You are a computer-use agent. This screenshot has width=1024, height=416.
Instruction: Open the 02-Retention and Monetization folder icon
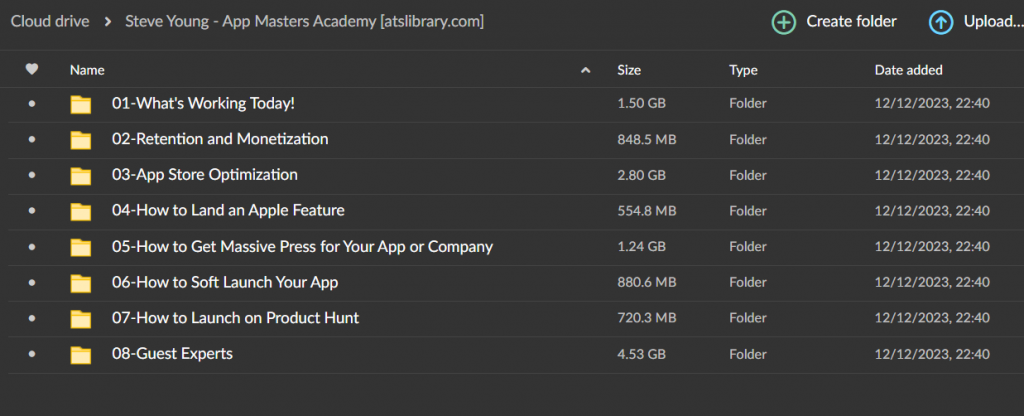click(x=81, y=140)
